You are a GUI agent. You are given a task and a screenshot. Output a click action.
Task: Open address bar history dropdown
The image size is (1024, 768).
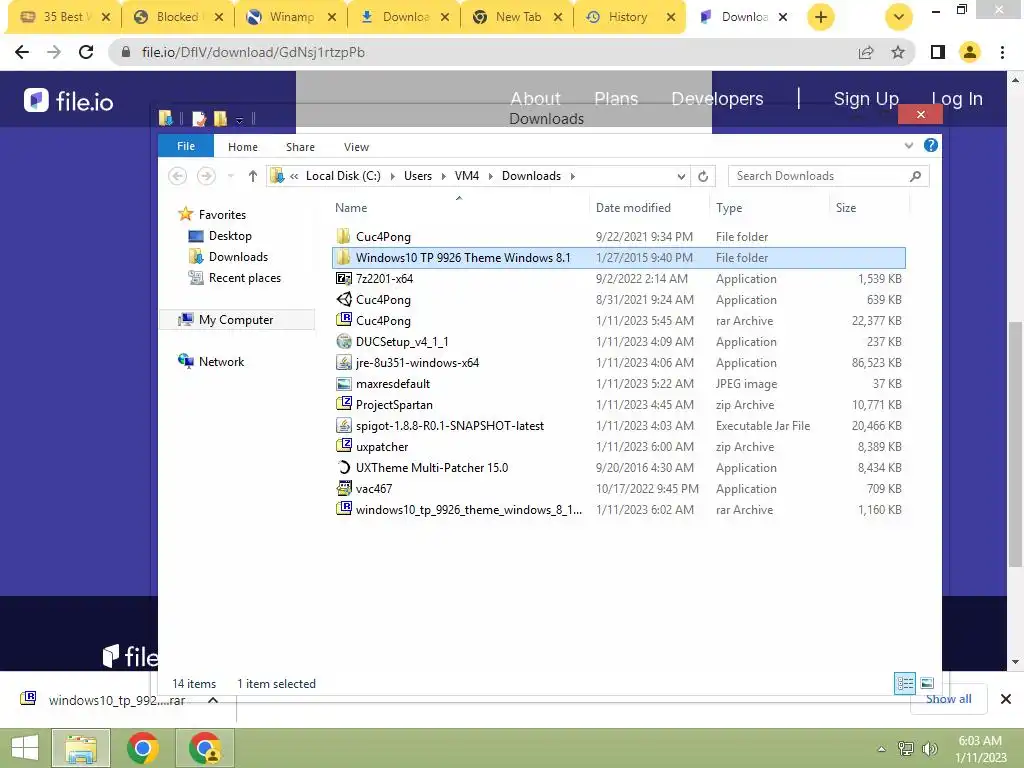(x=681, y=176)
